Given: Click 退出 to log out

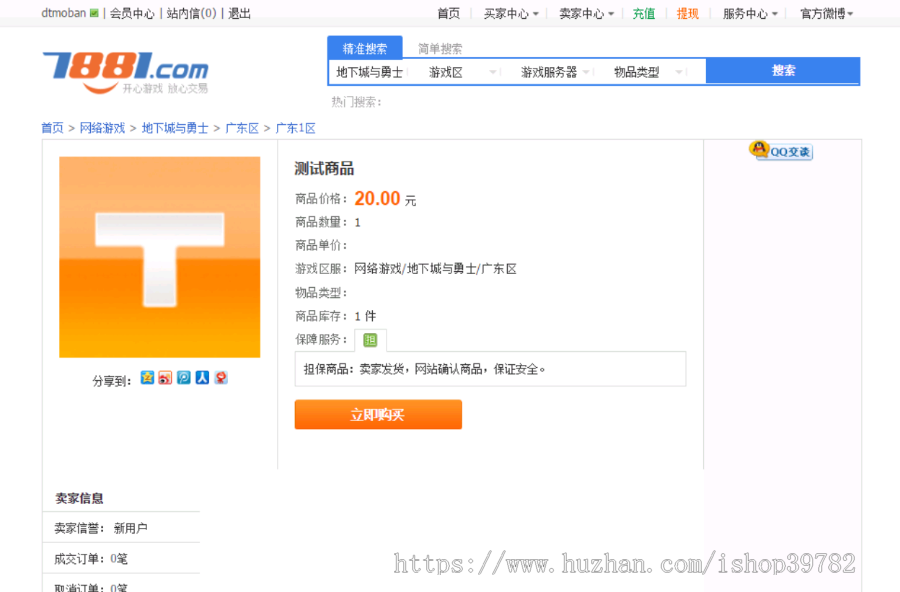Looking at the screenshot, I should click(x=239, y=14).
